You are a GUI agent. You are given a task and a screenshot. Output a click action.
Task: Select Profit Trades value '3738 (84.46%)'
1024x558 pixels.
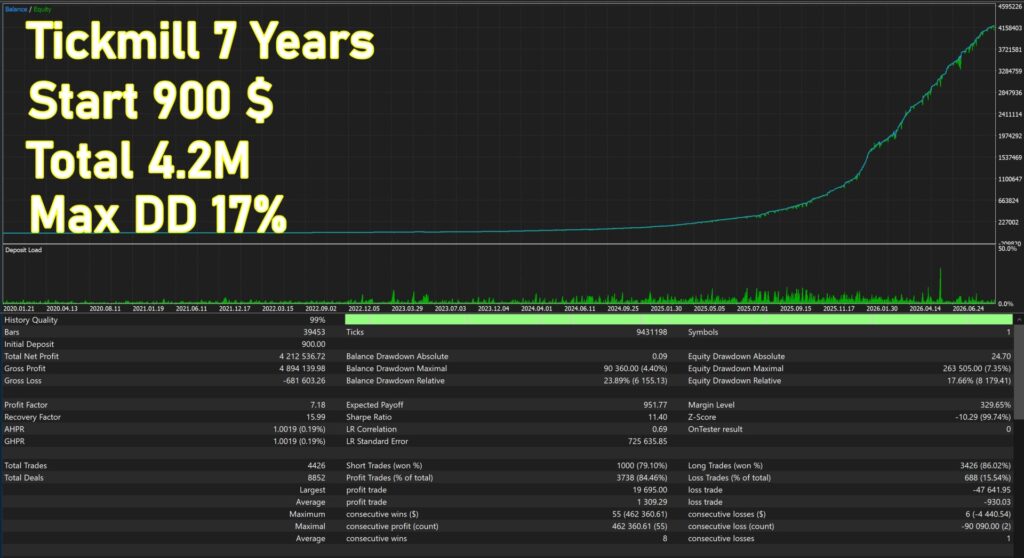tap(642, 478)
